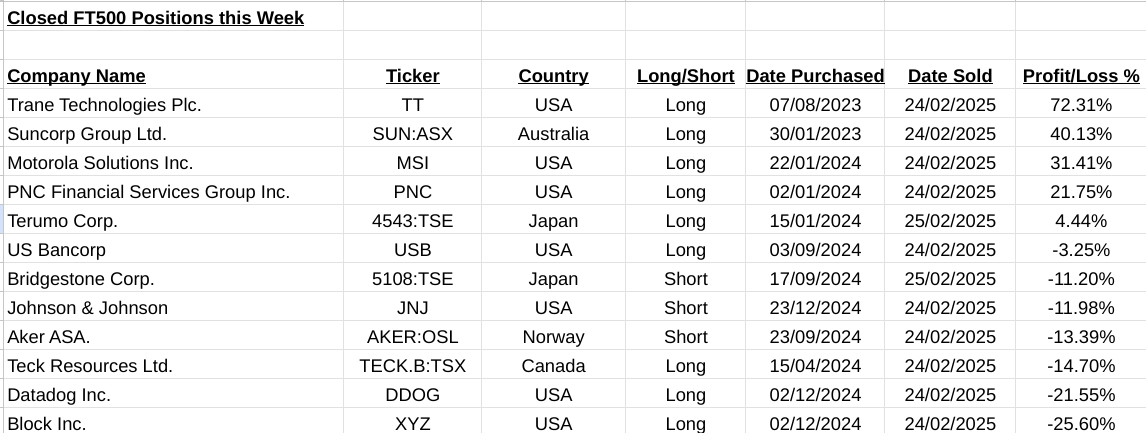This screenshot has height=433, width=1146.
Task: Select the Long/Short header cell
Action: click(685, 76)
